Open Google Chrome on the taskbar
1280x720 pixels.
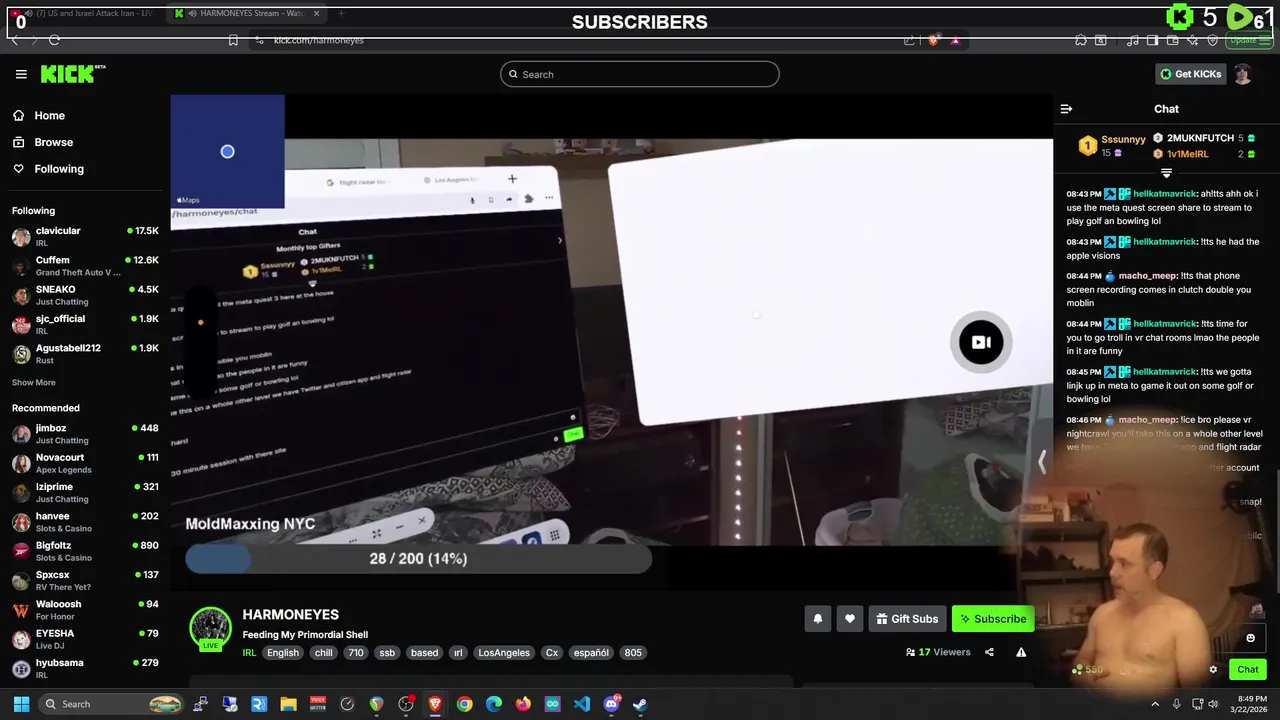[x=464, y=704]
